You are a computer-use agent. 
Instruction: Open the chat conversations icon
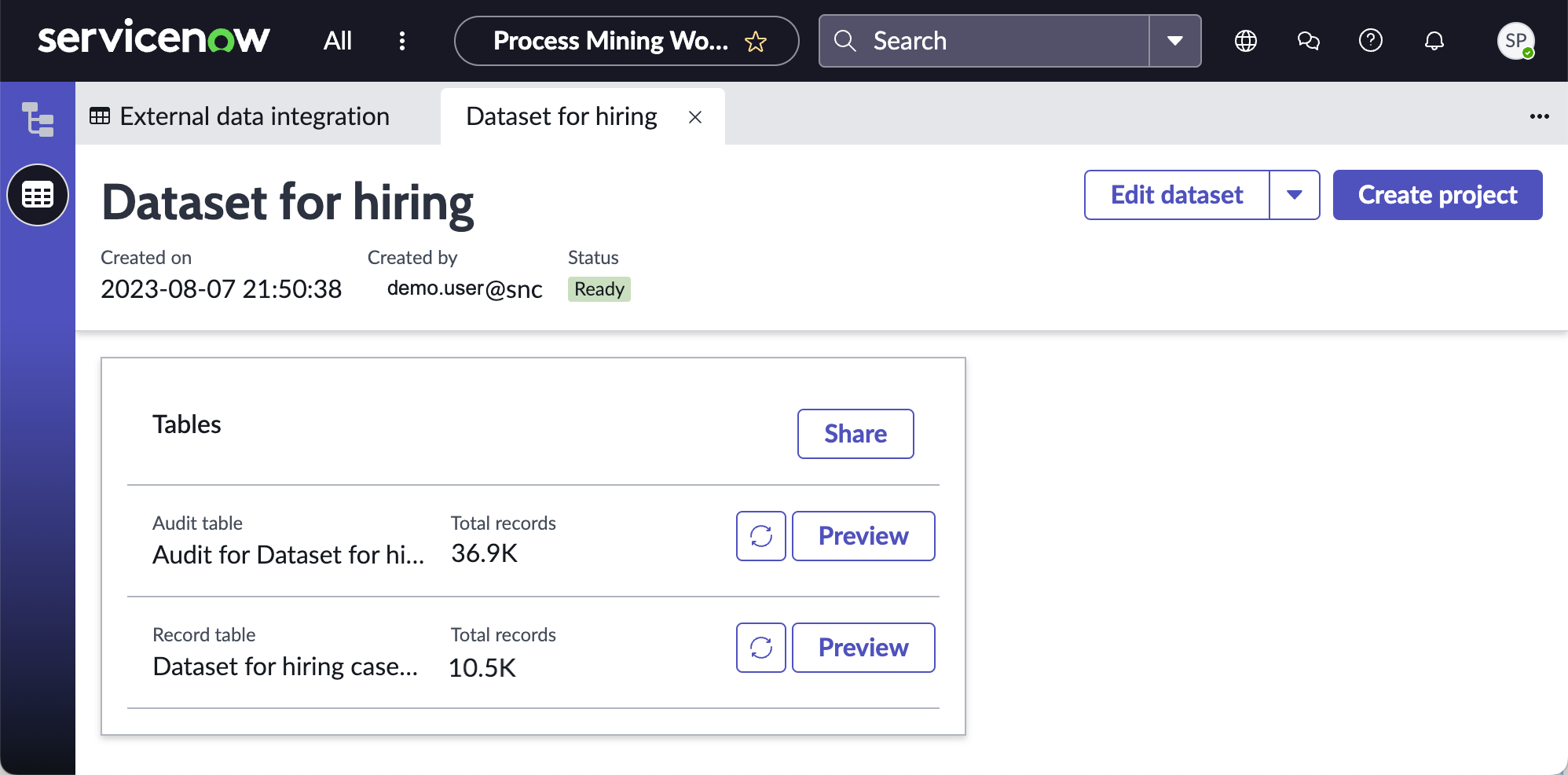point(1309,41)
